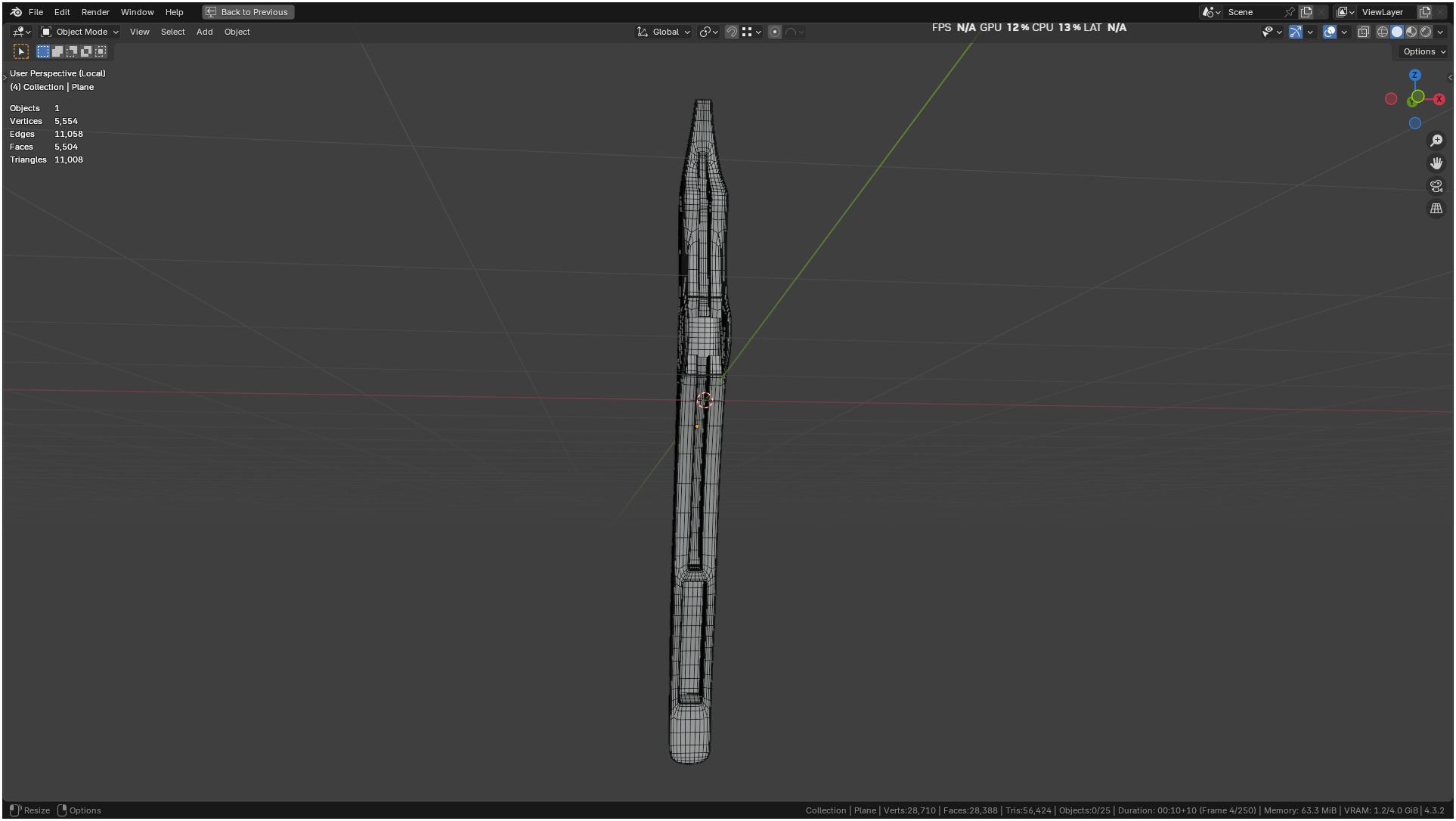Open the view layer browse icon
Image resolution: width=1456 pixels, height=821 pixels.
(1346, 12)
